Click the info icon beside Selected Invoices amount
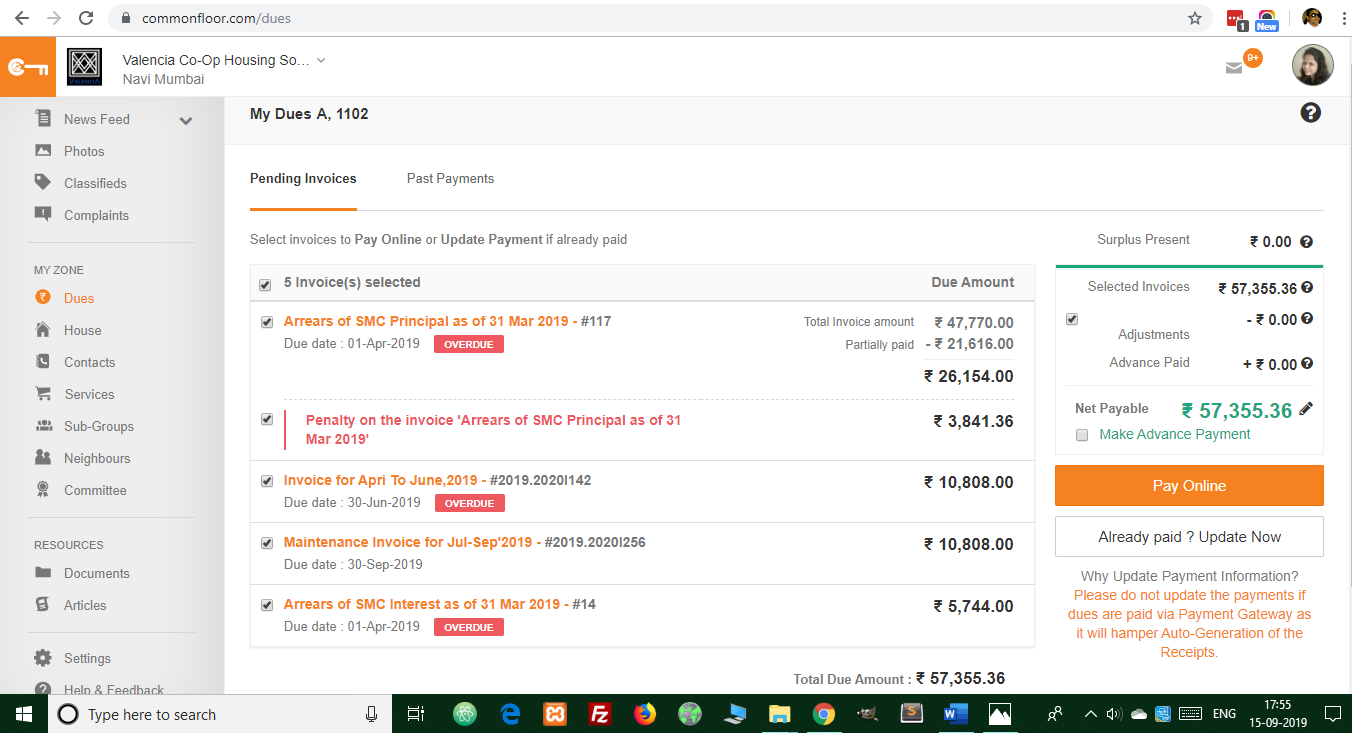 (1307, 288)
